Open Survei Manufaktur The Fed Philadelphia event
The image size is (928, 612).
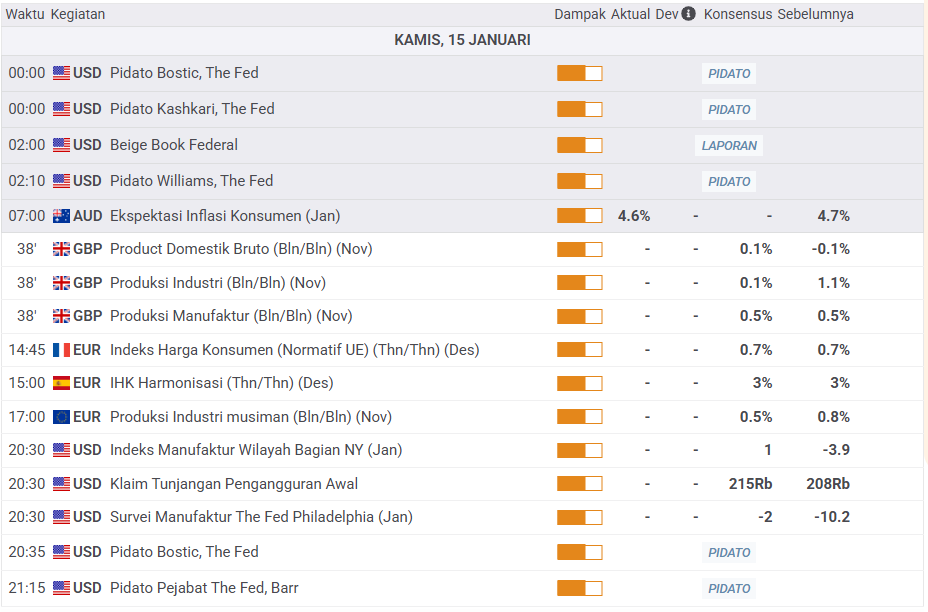pyautogui.click(x=260, y=517)
